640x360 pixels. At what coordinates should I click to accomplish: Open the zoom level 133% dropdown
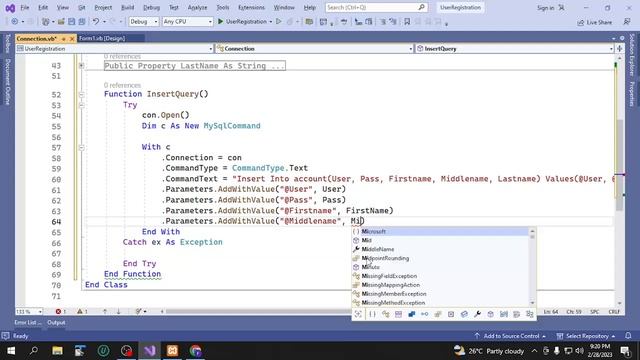pos(29,311)
